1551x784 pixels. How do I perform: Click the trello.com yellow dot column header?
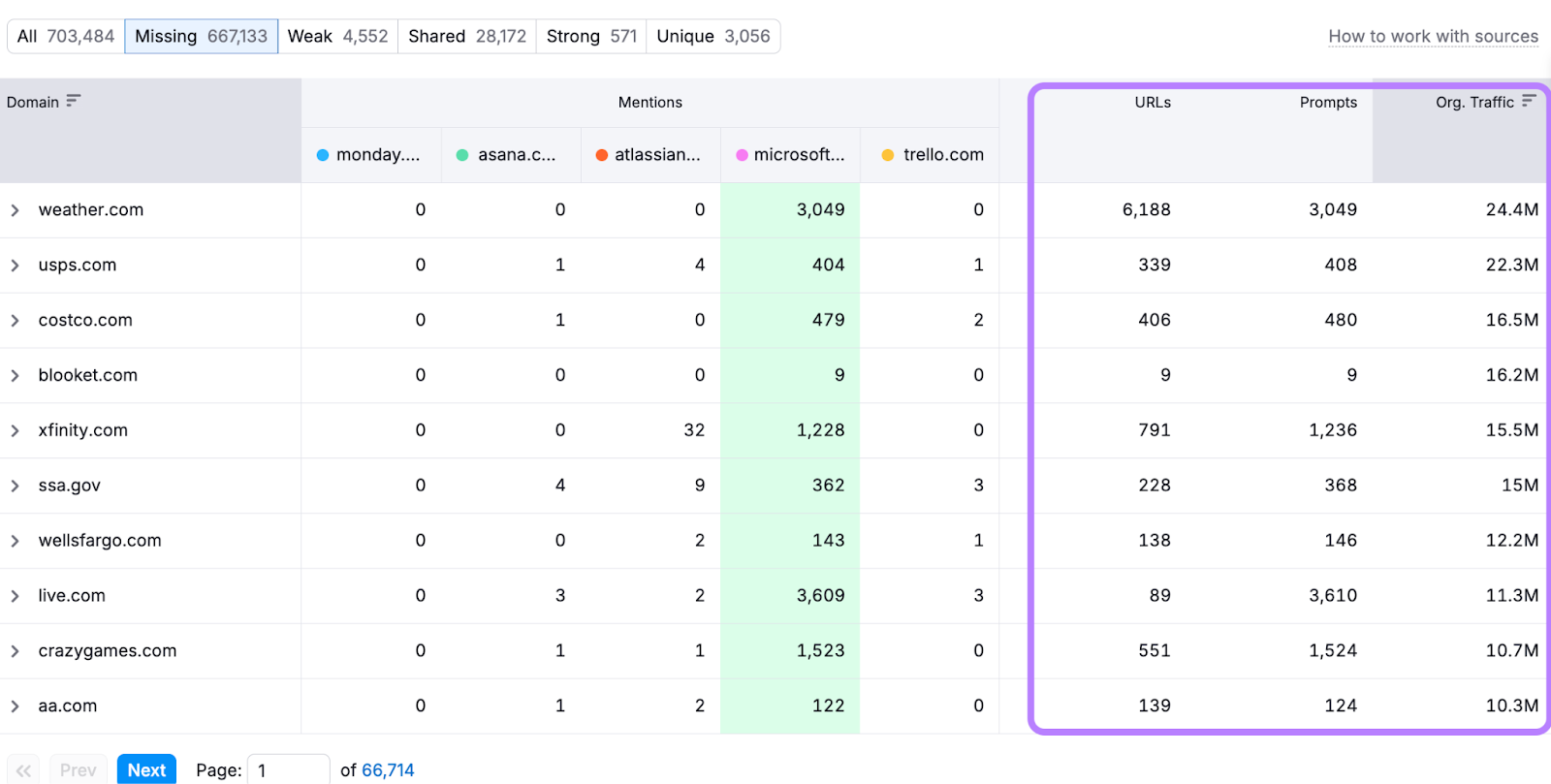[930, 155]
